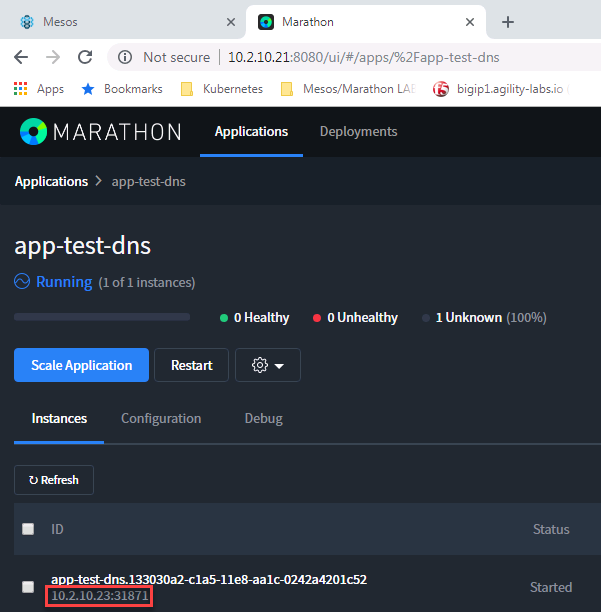Switch to the Configuration tab

tap(161, 418)
